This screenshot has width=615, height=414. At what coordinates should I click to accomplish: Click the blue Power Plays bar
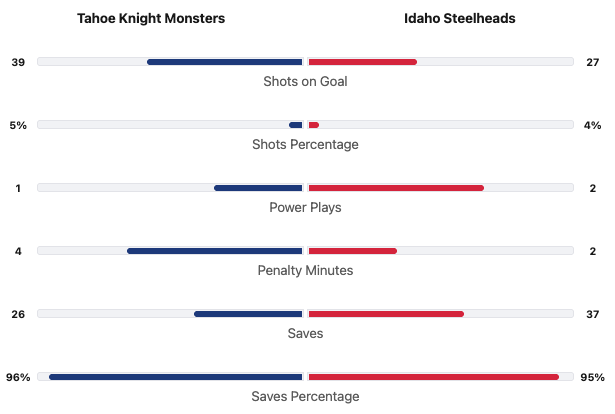pos(258,188)
